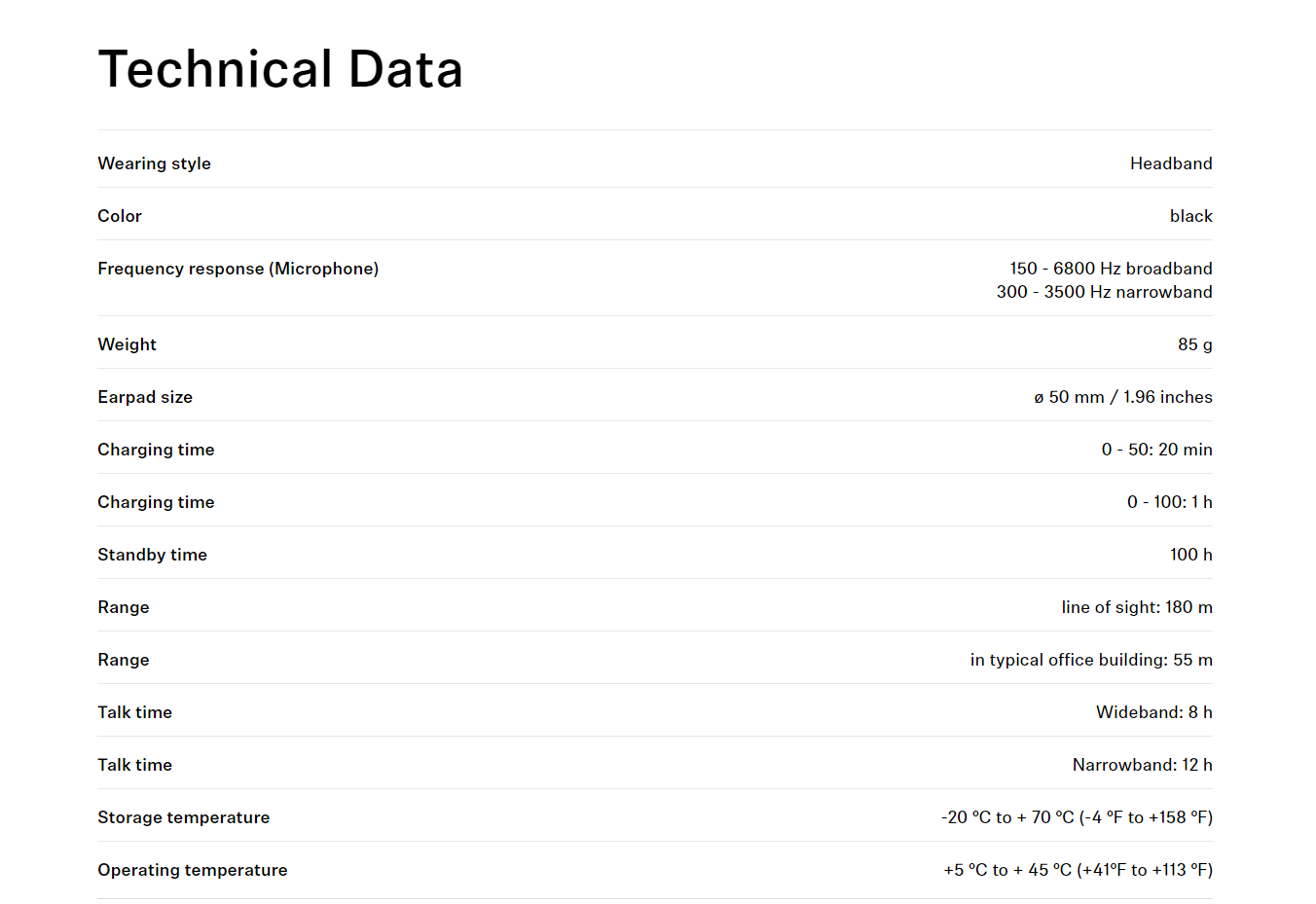Select the Headband value text
The width and height of the screenshot is (1316, 904).
(x=1170, y=163)
